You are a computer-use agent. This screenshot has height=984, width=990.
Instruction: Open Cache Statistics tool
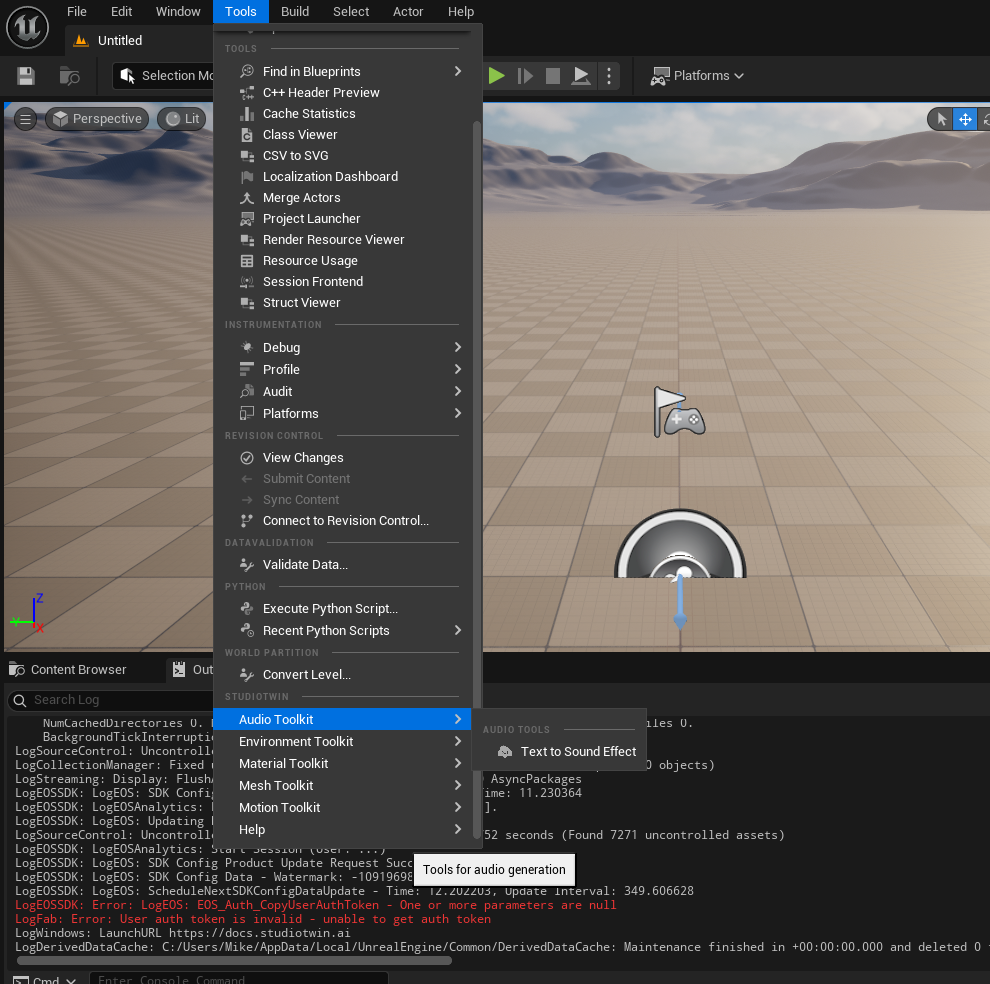[343, 114]
